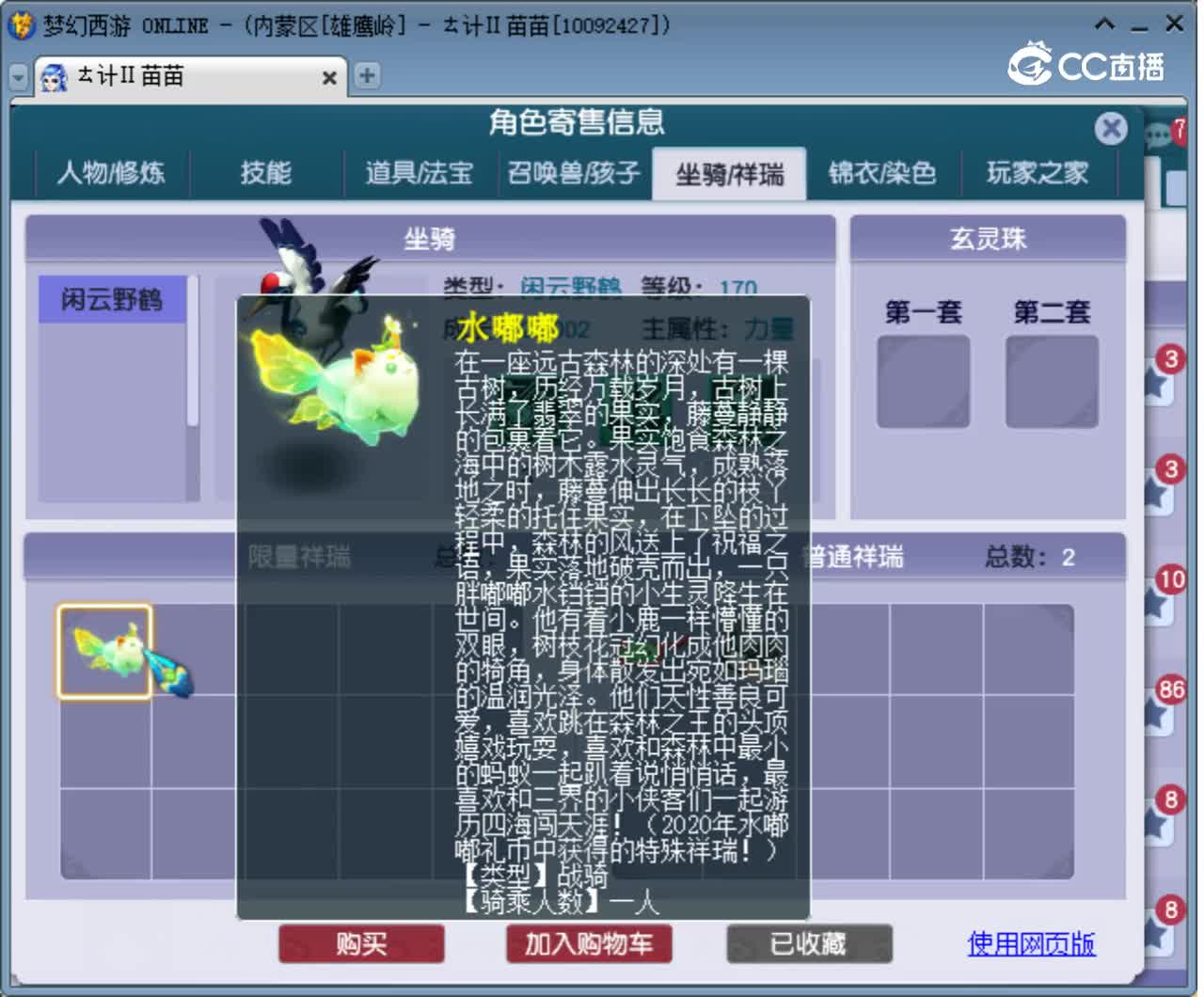The image size is (1204, 997).
Task: Select the 坐骑/祥瑞 tab
Action: pyautogui.click(x=729, y=174)
